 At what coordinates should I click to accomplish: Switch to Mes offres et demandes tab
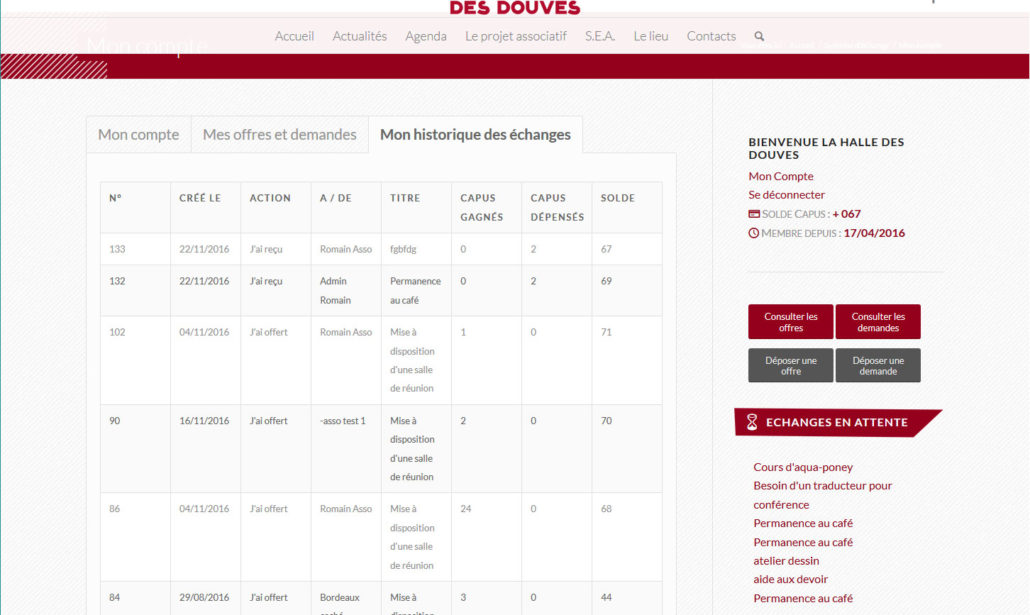280,135
